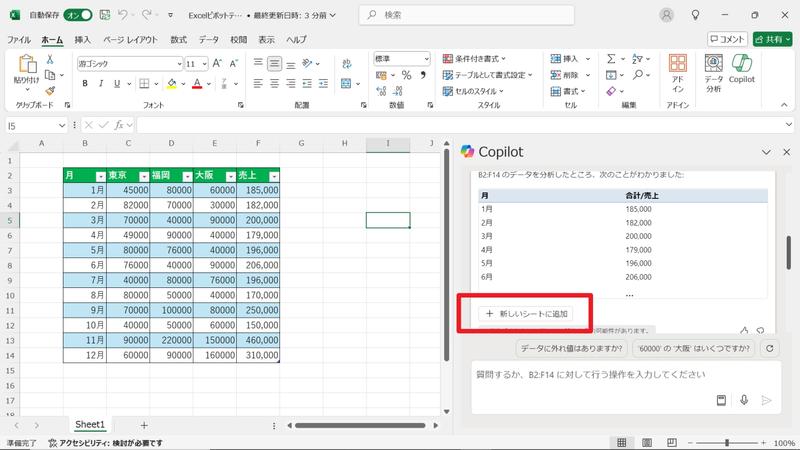The width and height of the screenshot is (800, 450).
Task: Open filter dropdown for 福岡 column
Action: pos(187,176)
